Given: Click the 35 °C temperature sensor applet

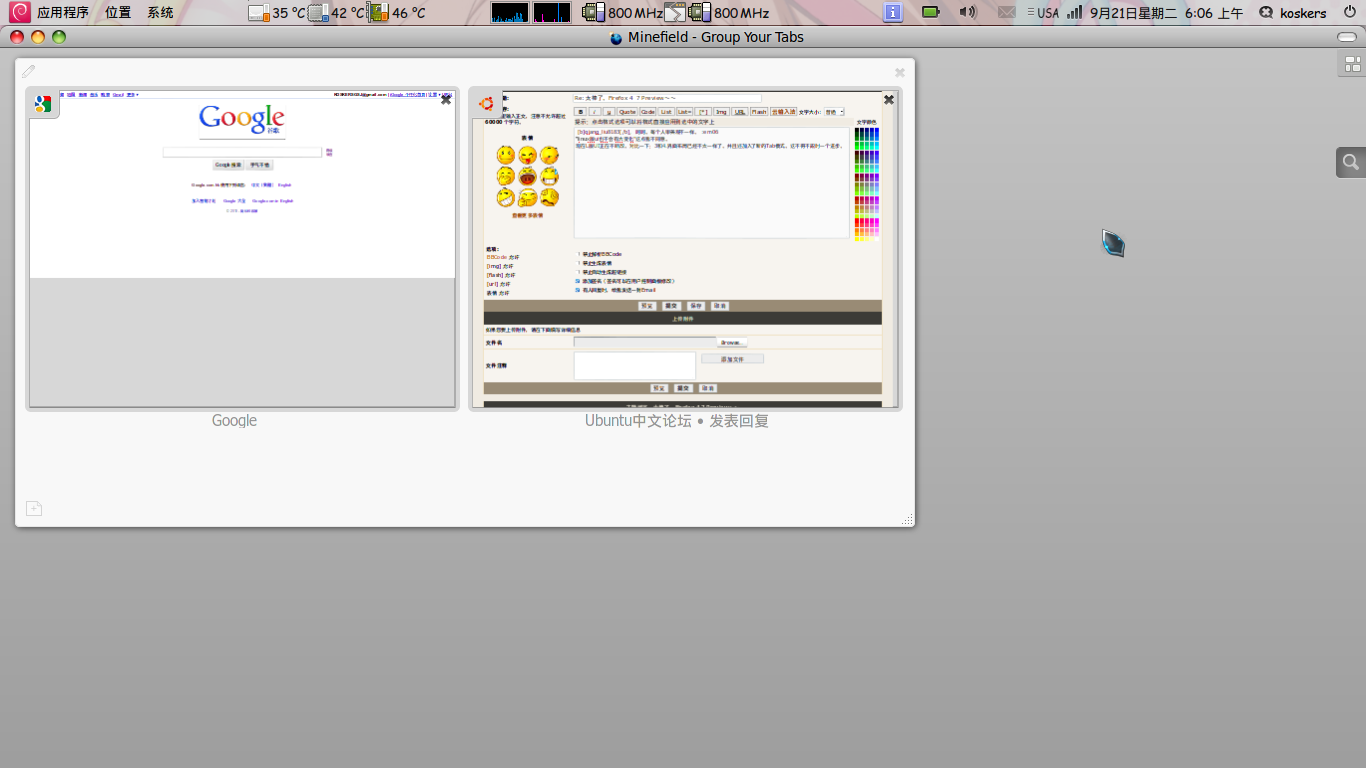Looking at the screenshot, I should click(x=277, y=13).
